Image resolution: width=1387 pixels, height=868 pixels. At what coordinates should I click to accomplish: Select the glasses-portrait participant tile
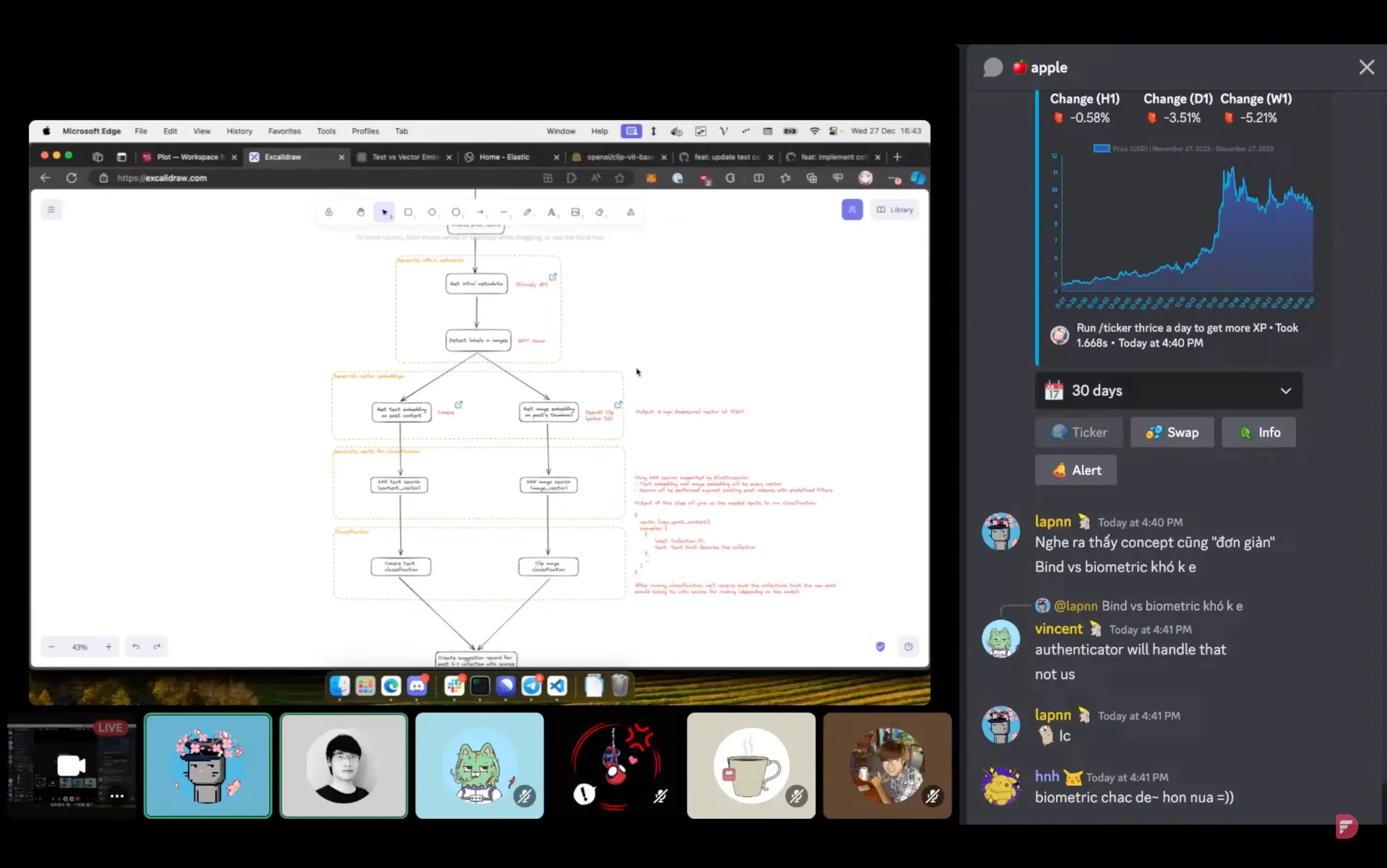pyautogui.click(x=343, y=766)
